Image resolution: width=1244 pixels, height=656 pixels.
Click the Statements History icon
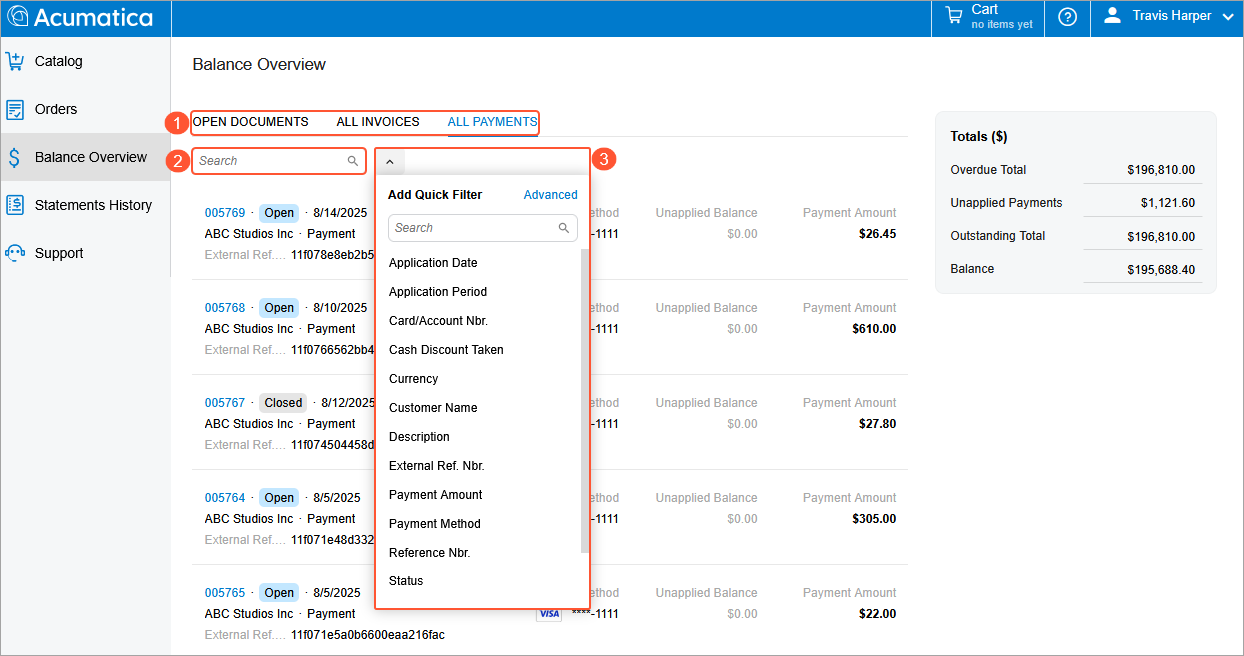pos(15,205)
